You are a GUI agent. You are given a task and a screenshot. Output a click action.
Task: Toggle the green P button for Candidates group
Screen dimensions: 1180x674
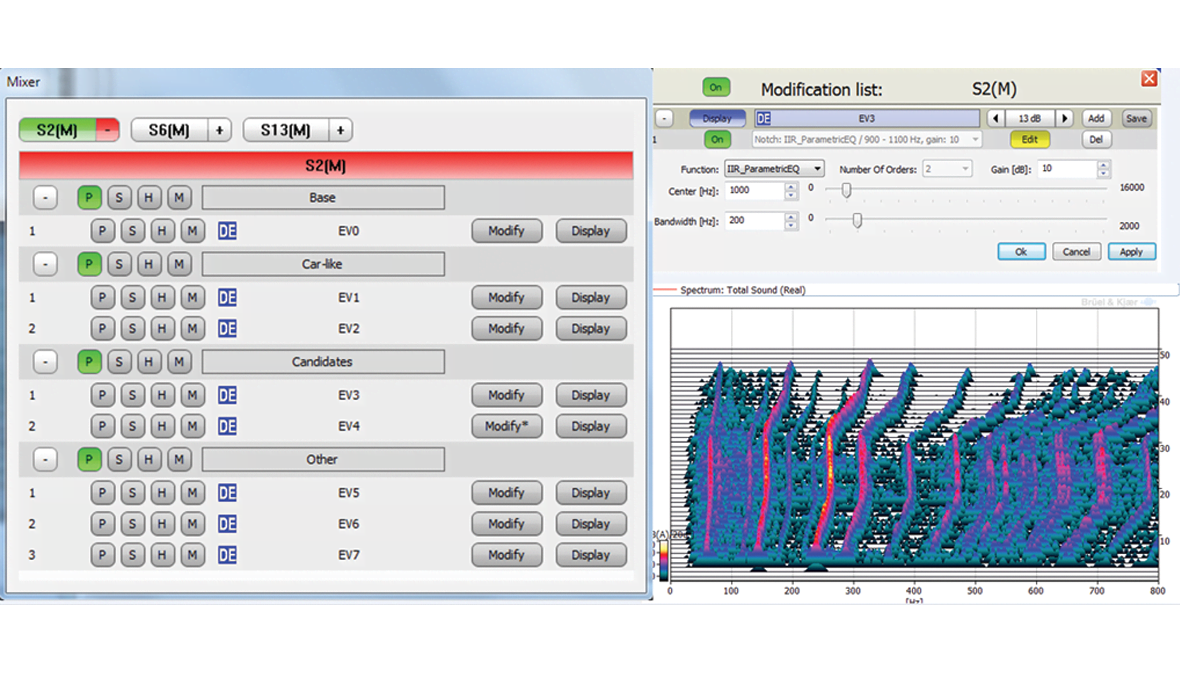89,362
